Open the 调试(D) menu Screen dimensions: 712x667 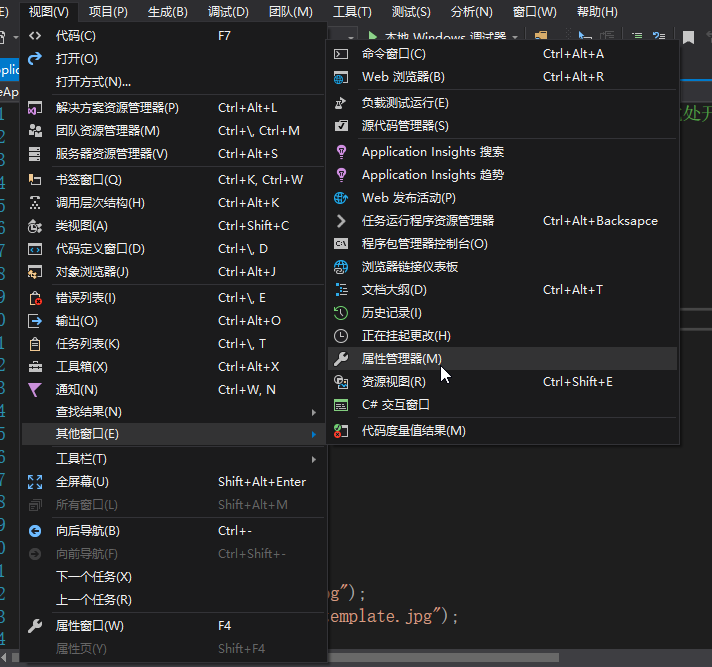click(x=228, y=12)
